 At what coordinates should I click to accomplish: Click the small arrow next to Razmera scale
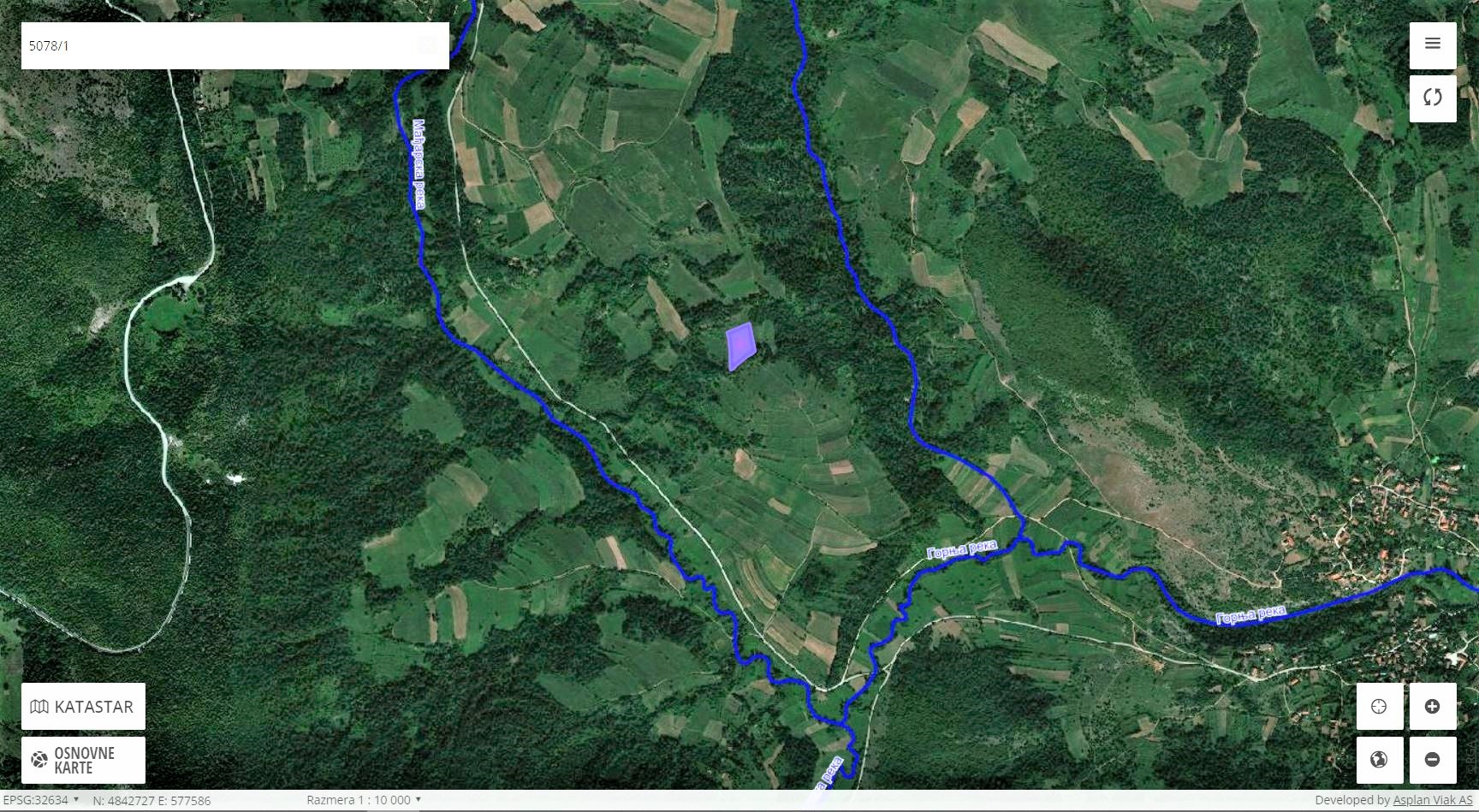[x=419, y=799]
